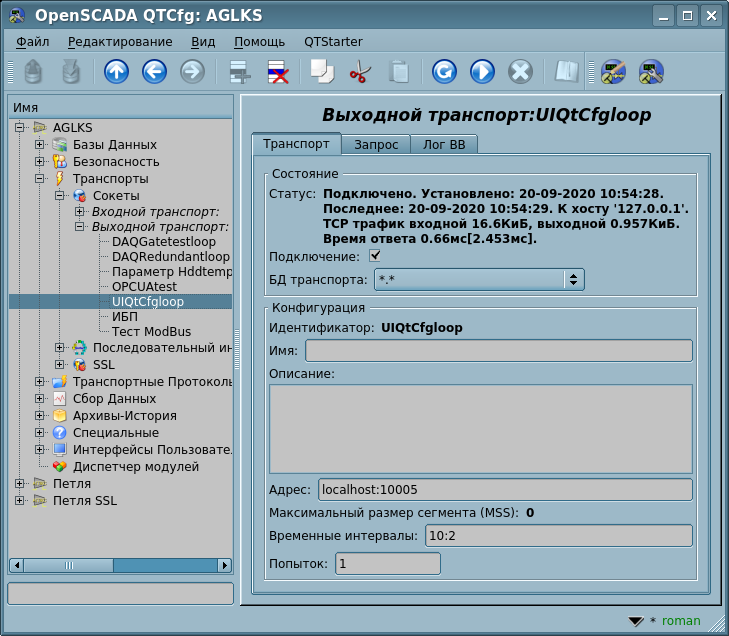Expand the Петля SSL node
This screenshot has width=729, height=636.
coord(20,500)
